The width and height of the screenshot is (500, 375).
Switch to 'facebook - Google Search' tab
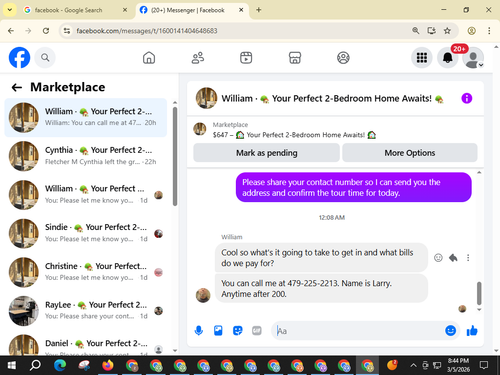point(68,10)
